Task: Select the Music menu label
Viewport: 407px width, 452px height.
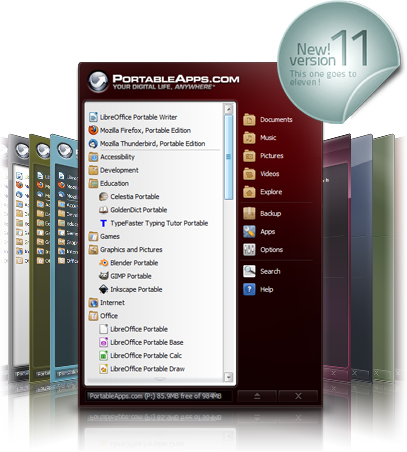Action: [268, 137]
